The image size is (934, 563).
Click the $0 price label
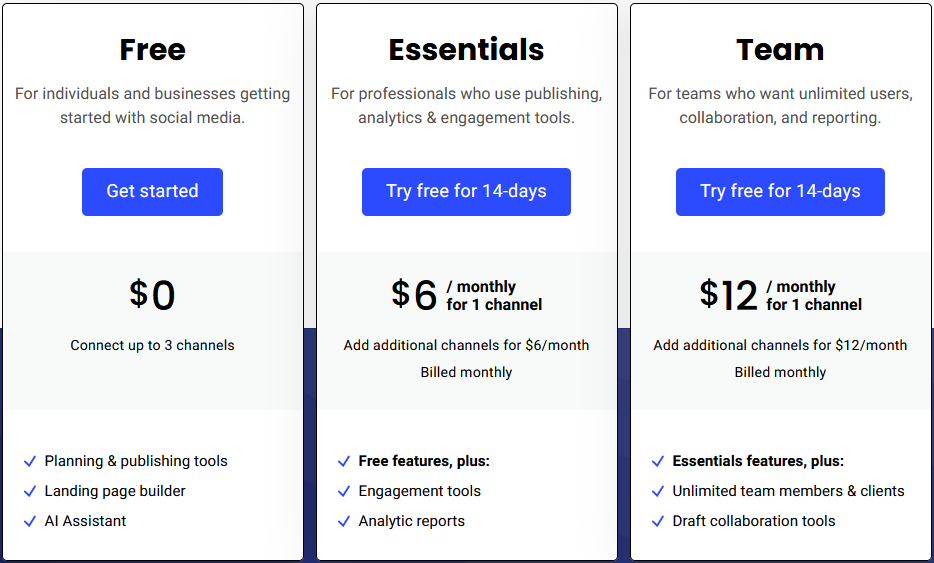pos(152,295)
